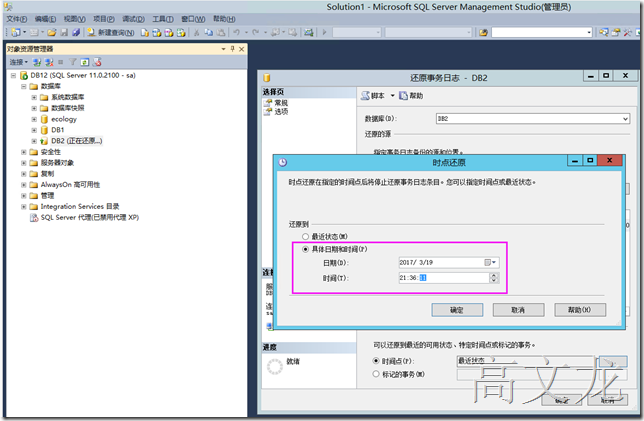Viewport: 644px width, 421px height.
Task: Click the Undo arrow icon
Action: tap(237, 32)
